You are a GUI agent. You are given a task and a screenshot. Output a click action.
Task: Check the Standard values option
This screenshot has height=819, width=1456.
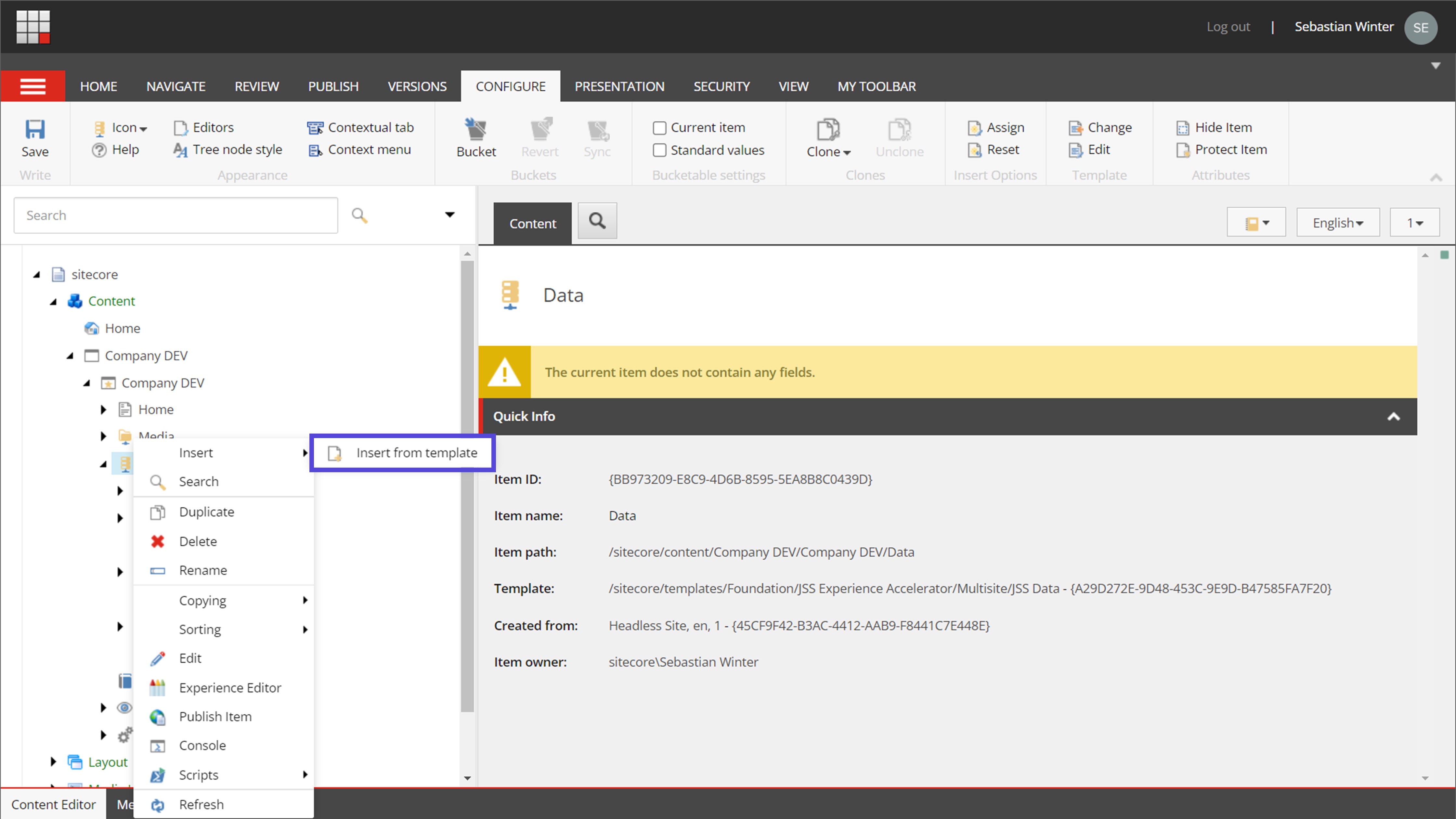click(659, 150)
